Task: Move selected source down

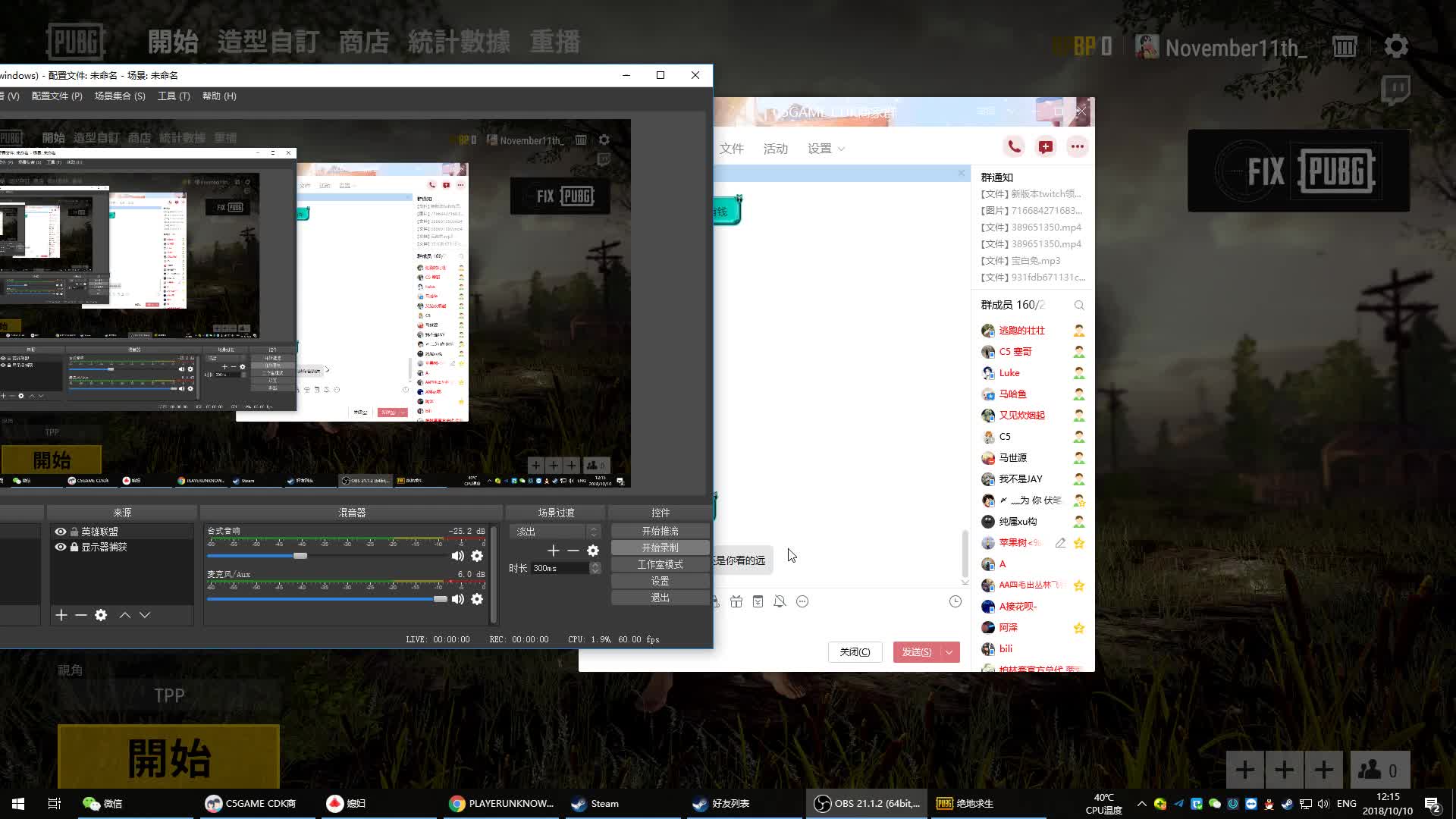Action: click(x=145, y=615)
